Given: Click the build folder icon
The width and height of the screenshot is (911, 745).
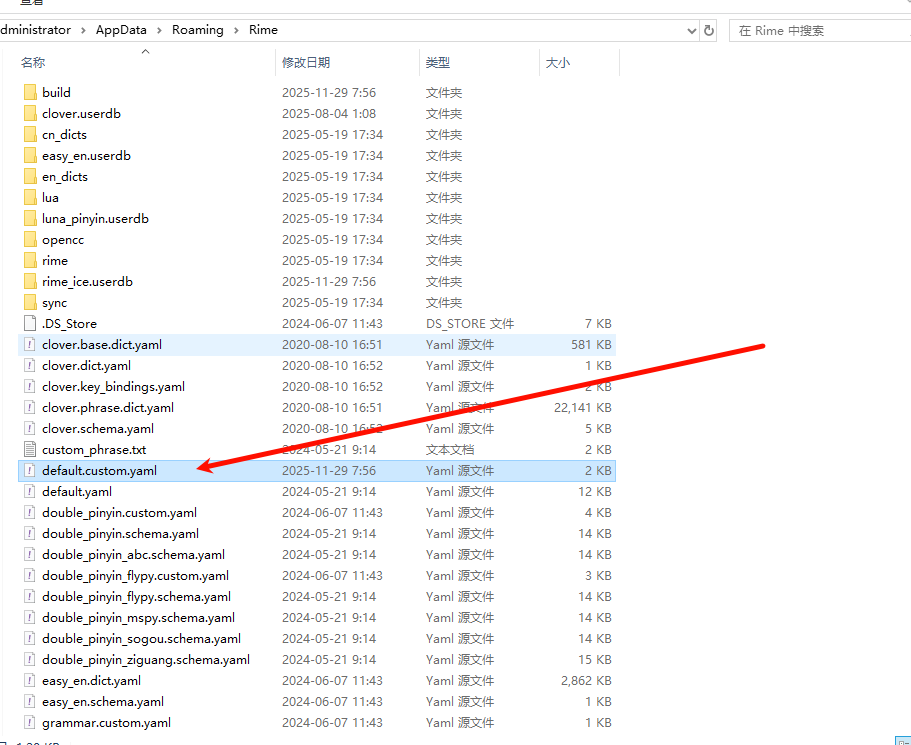Looking at the screenshot, I should [30, 92].
